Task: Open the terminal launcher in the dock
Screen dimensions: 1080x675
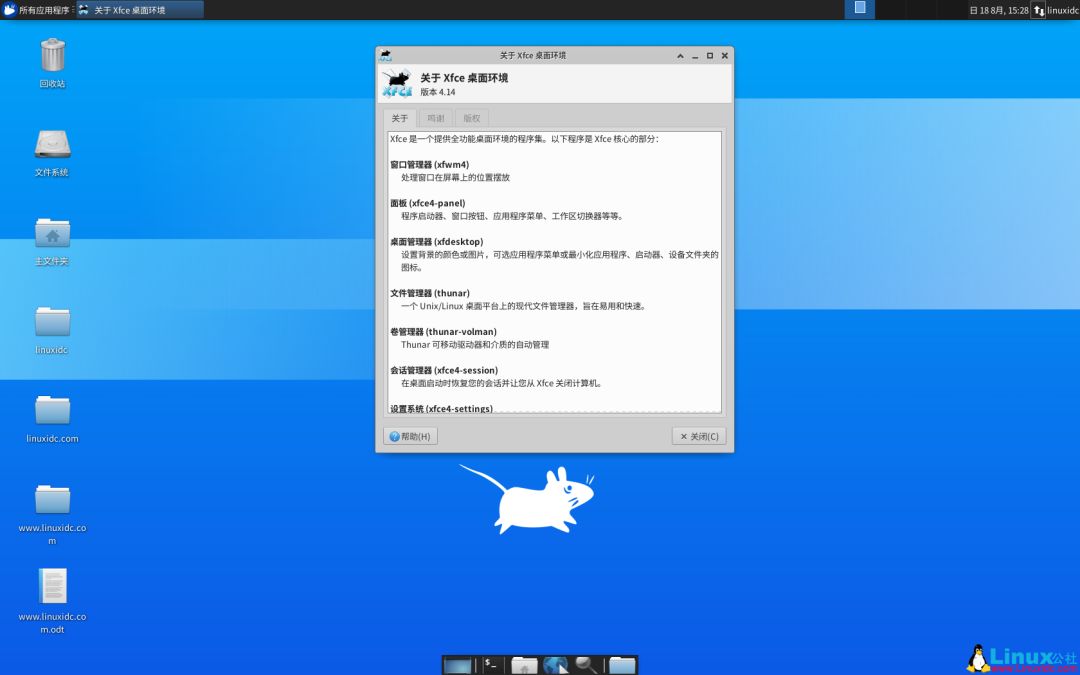Action: [490, 664]
